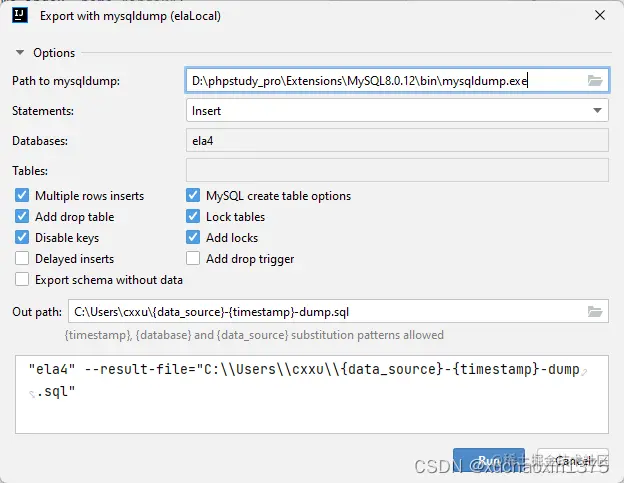Enable Export schema without data

pos(22,280)
